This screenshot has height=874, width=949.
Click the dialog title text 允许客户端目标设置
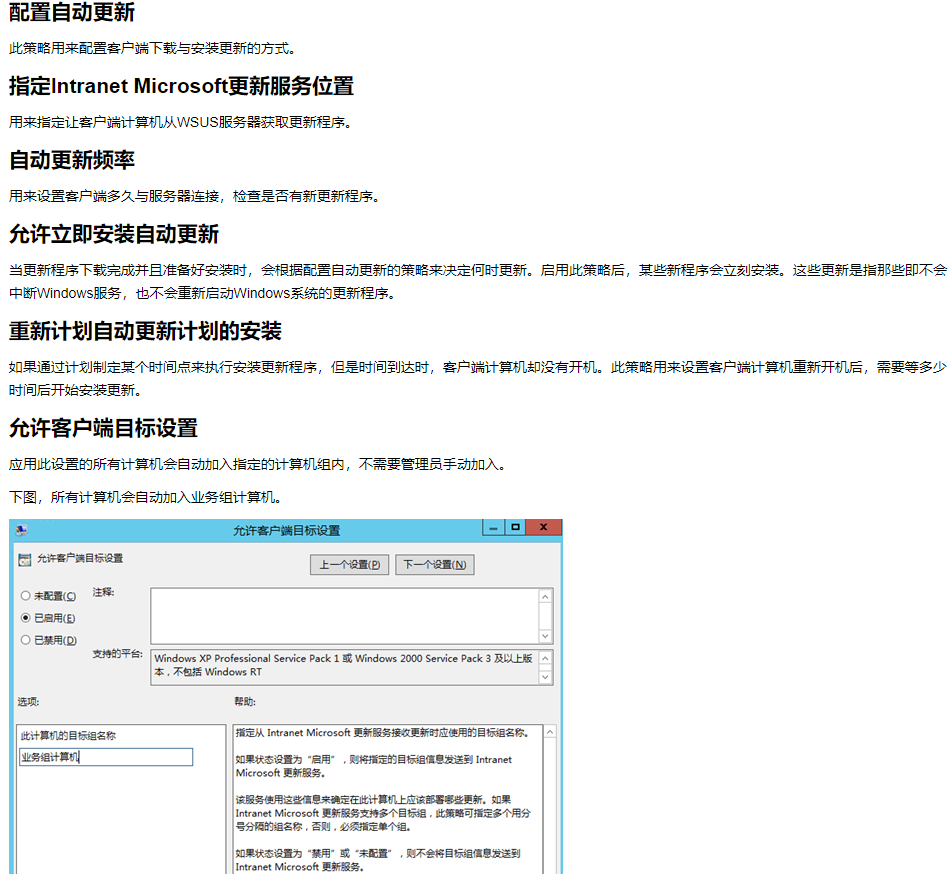(x=287, y=531)
